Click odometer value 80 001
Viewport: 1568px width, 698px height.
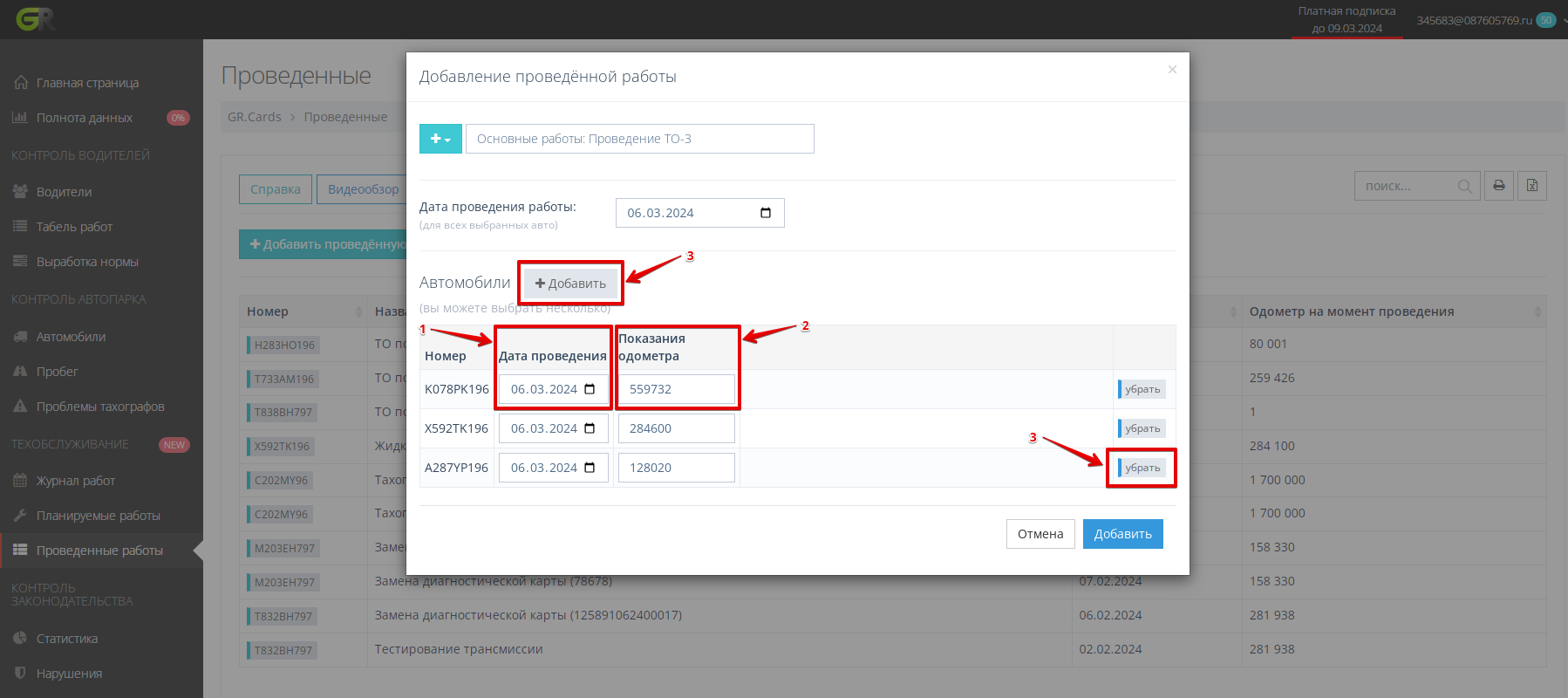[1268, 344]
